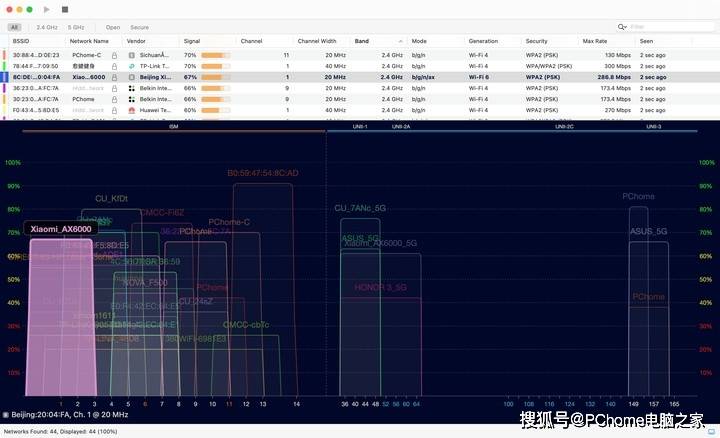Select BSSID 8C:DE...0:04:FA cell

pyautogui.click(x=36, y=77)
